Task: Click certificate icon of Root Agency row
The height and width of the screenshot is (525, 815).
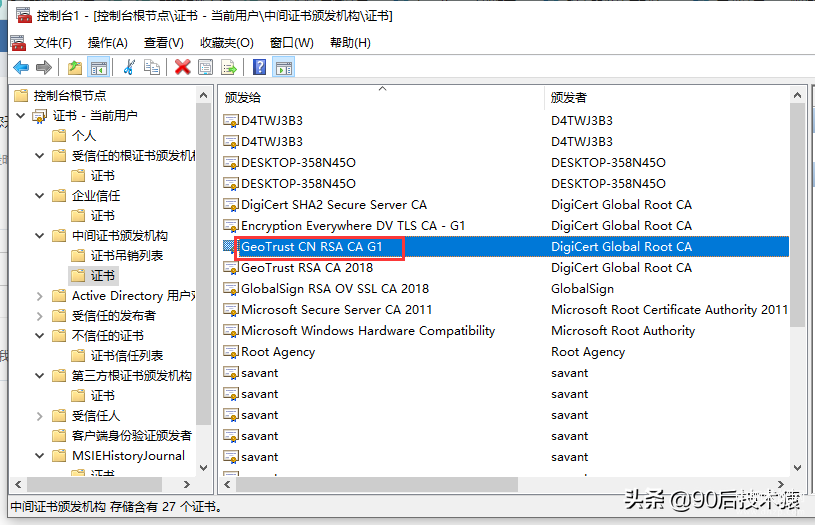Action: coord(230,352)
